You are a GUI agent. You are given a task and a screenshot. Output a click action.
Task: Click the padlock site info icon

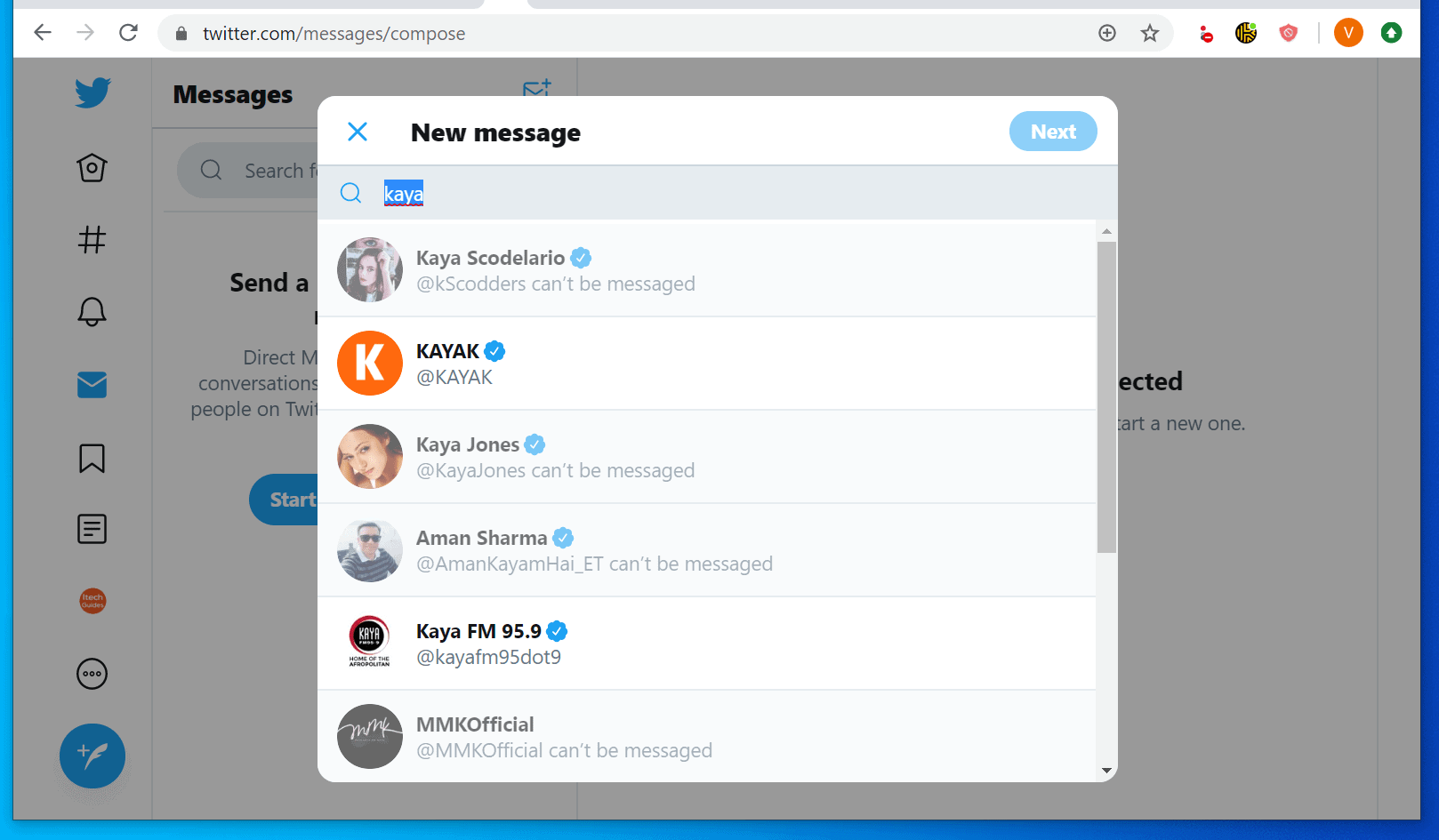[x=181, y=34]
